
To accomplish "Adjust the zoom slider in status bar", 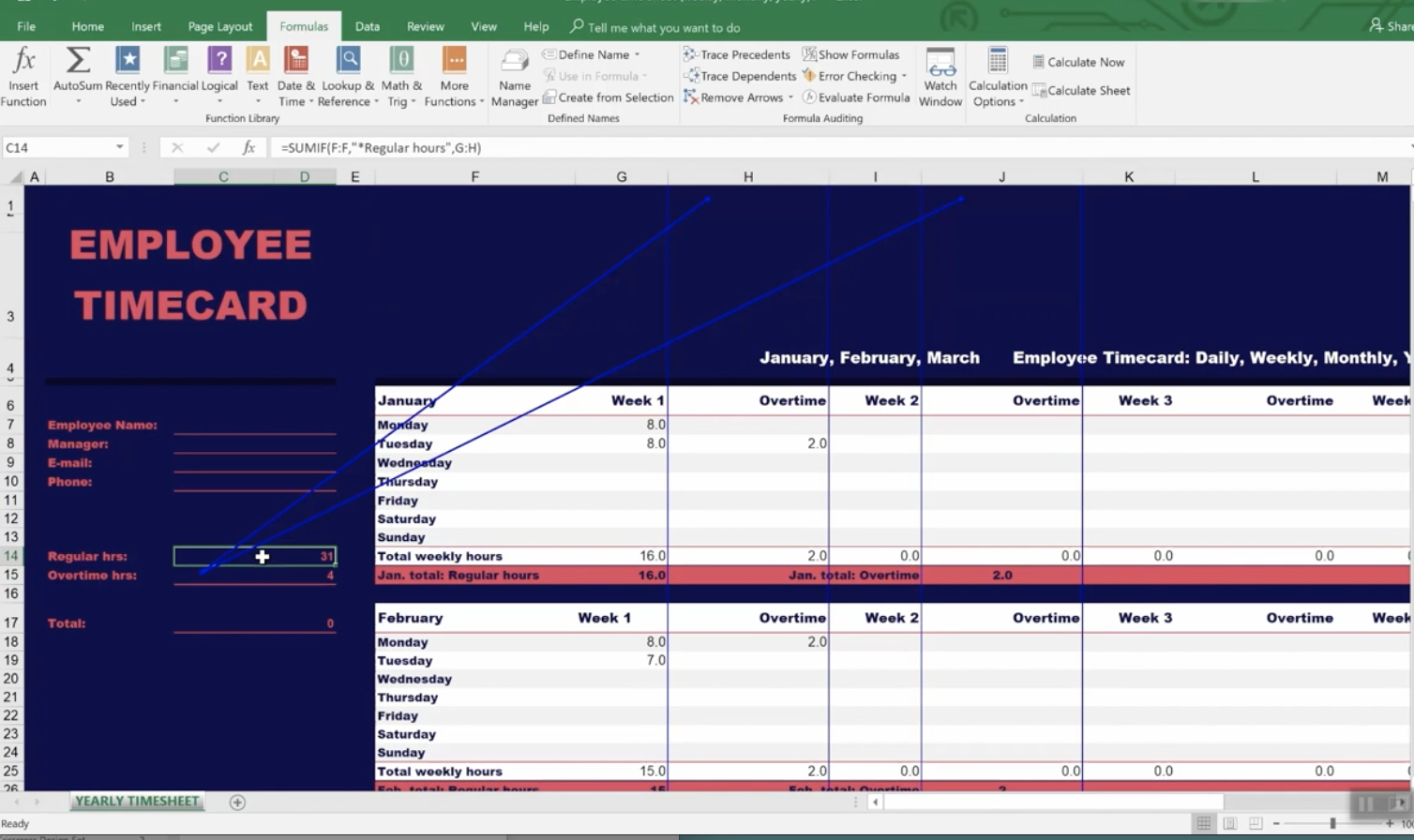I will click(x=1332, y=823).
